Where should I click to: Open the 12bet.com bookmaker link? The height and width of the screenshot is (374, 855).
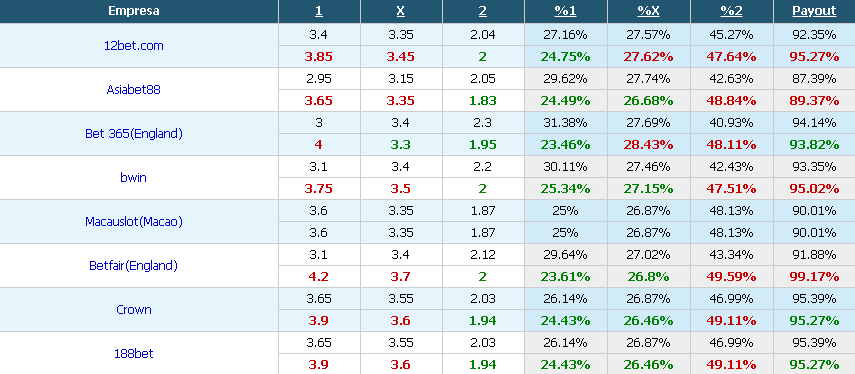coord(134,46)
